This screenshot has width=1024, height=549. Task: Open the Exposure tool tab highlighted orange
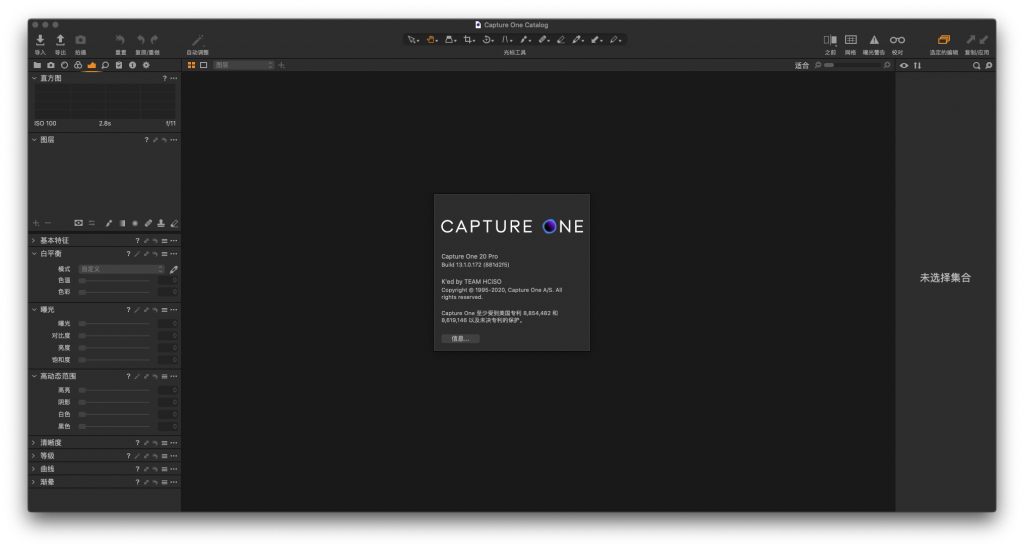coord(91,65)
